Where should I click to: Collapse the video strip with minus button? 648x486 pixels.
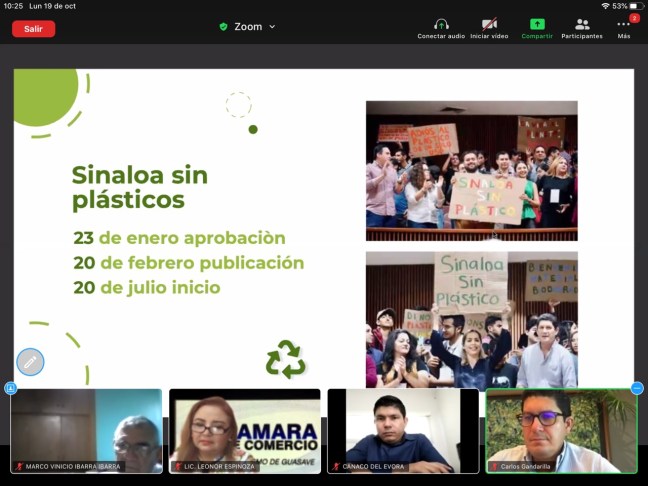click(x=637, y=388)
